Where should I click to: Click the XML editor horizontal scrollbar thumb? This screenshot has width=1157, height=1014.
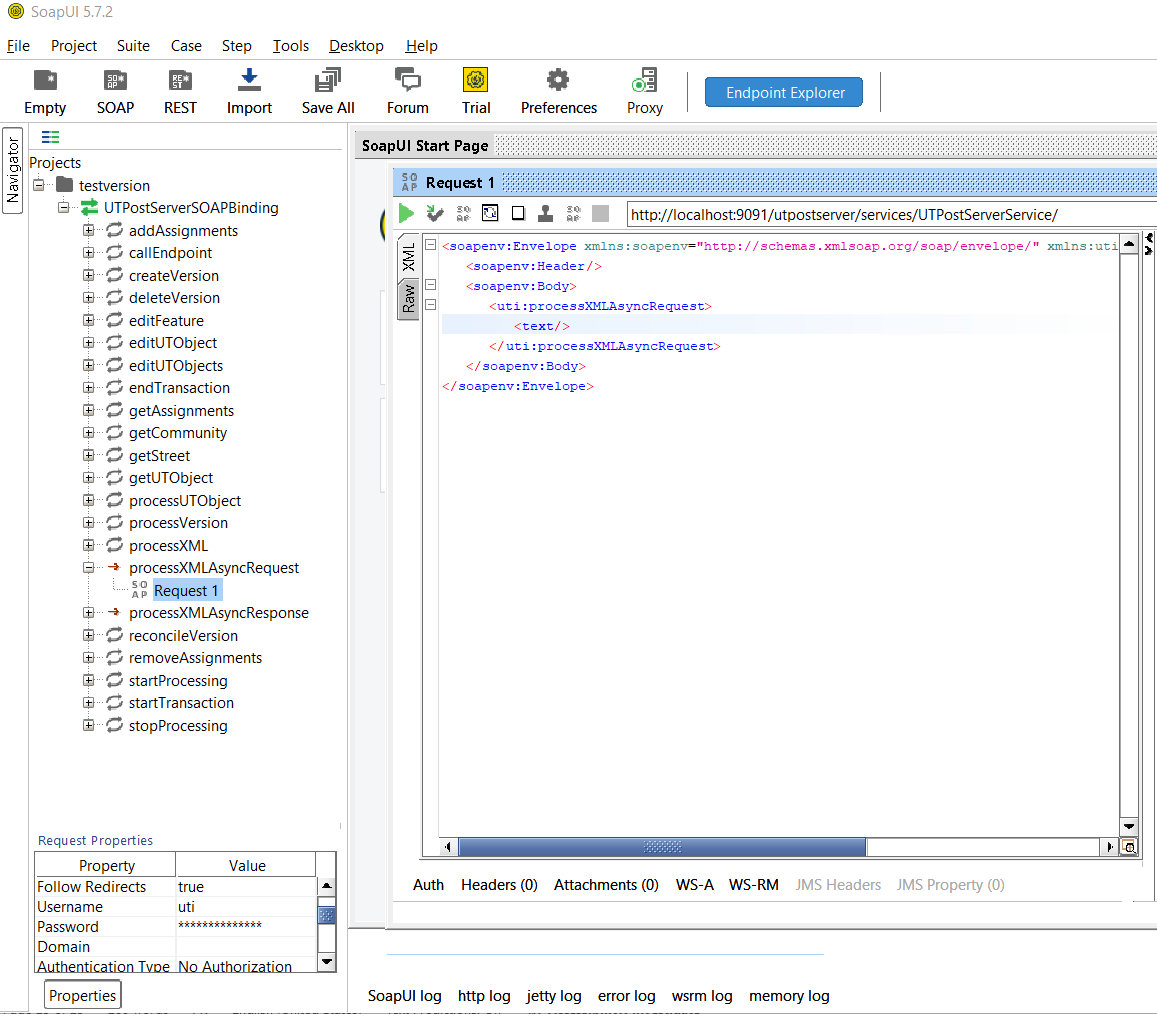(x=662, y=847)
